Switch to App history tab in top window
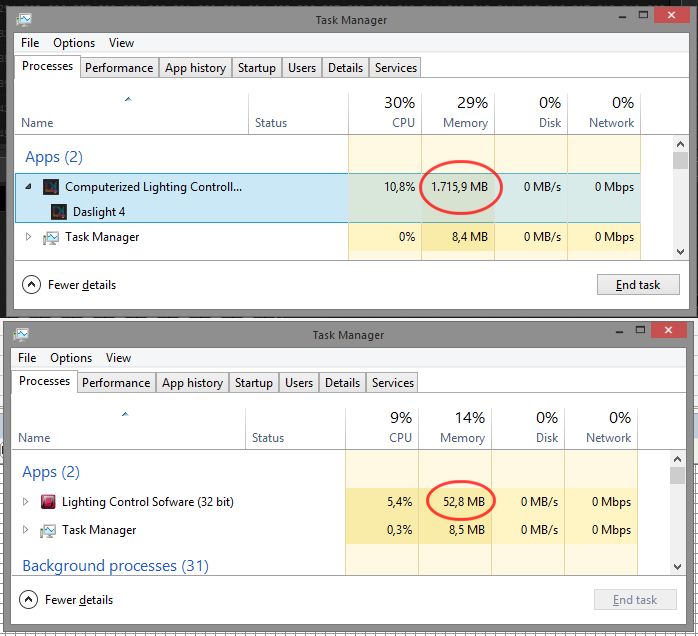Viewport: 698px width, 636px height. (x=195, y=68)
